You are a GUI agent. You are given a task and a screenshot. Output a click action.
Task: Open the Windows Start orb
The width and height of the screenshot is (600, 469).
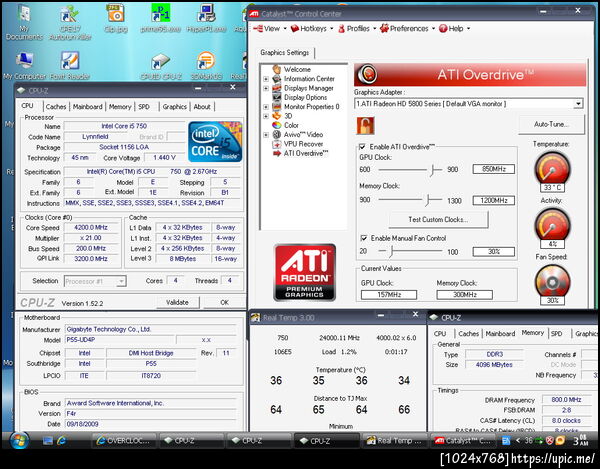tap(19, 441)
